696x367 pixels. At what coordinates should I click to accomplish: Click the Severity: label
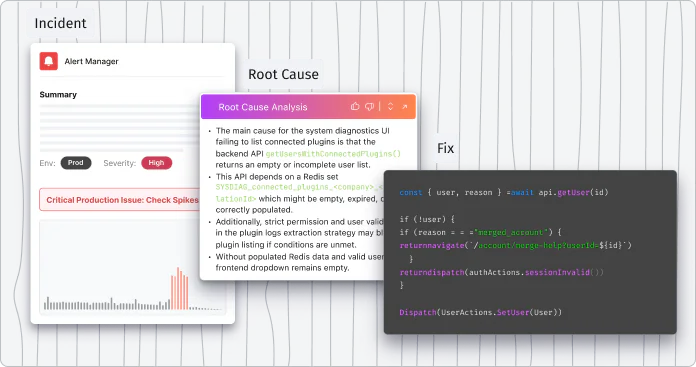120,163
